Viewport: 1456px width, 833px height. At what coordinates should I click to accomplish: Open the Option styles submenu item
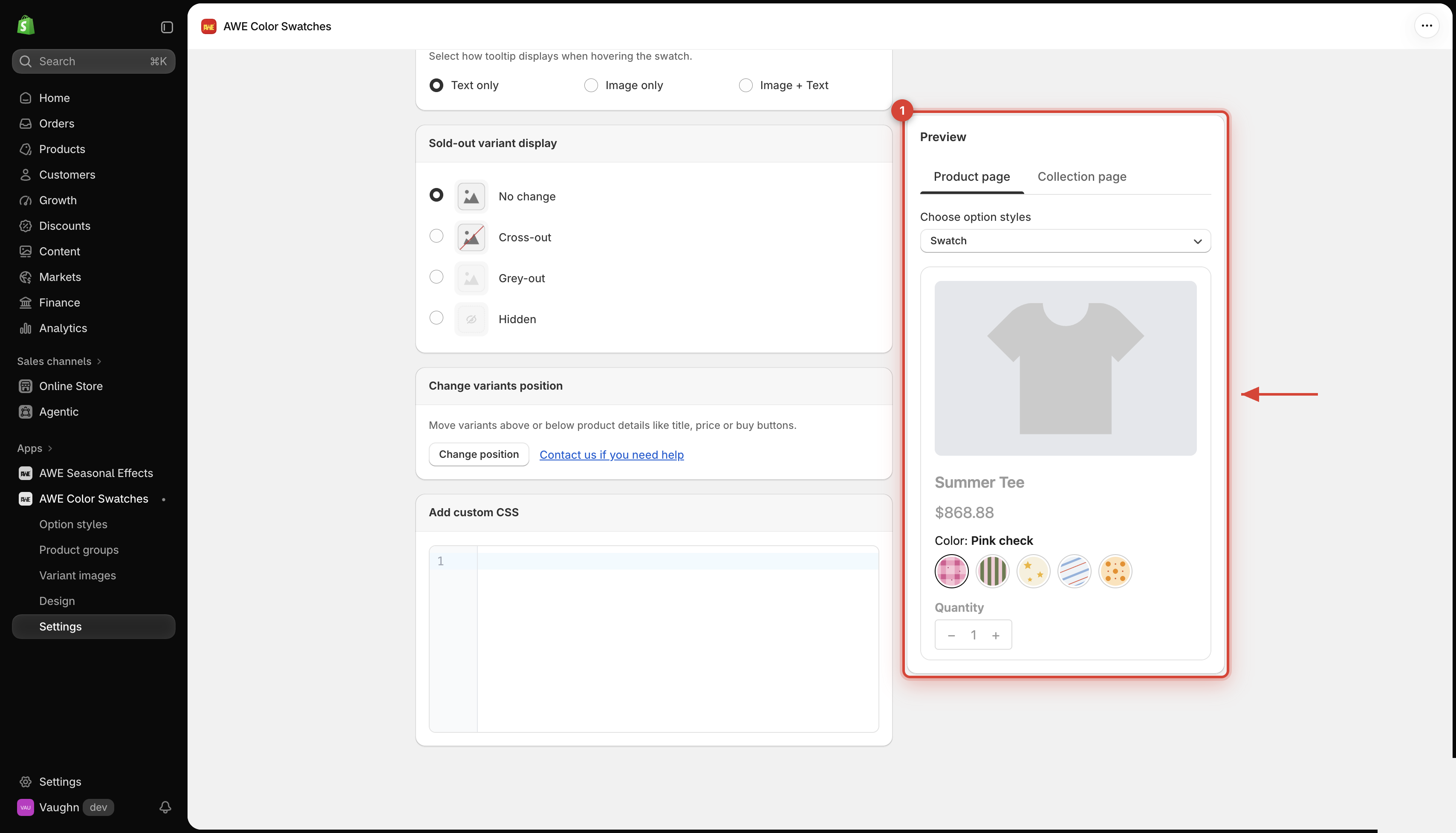pyautogui.click(x=73, y=525)
